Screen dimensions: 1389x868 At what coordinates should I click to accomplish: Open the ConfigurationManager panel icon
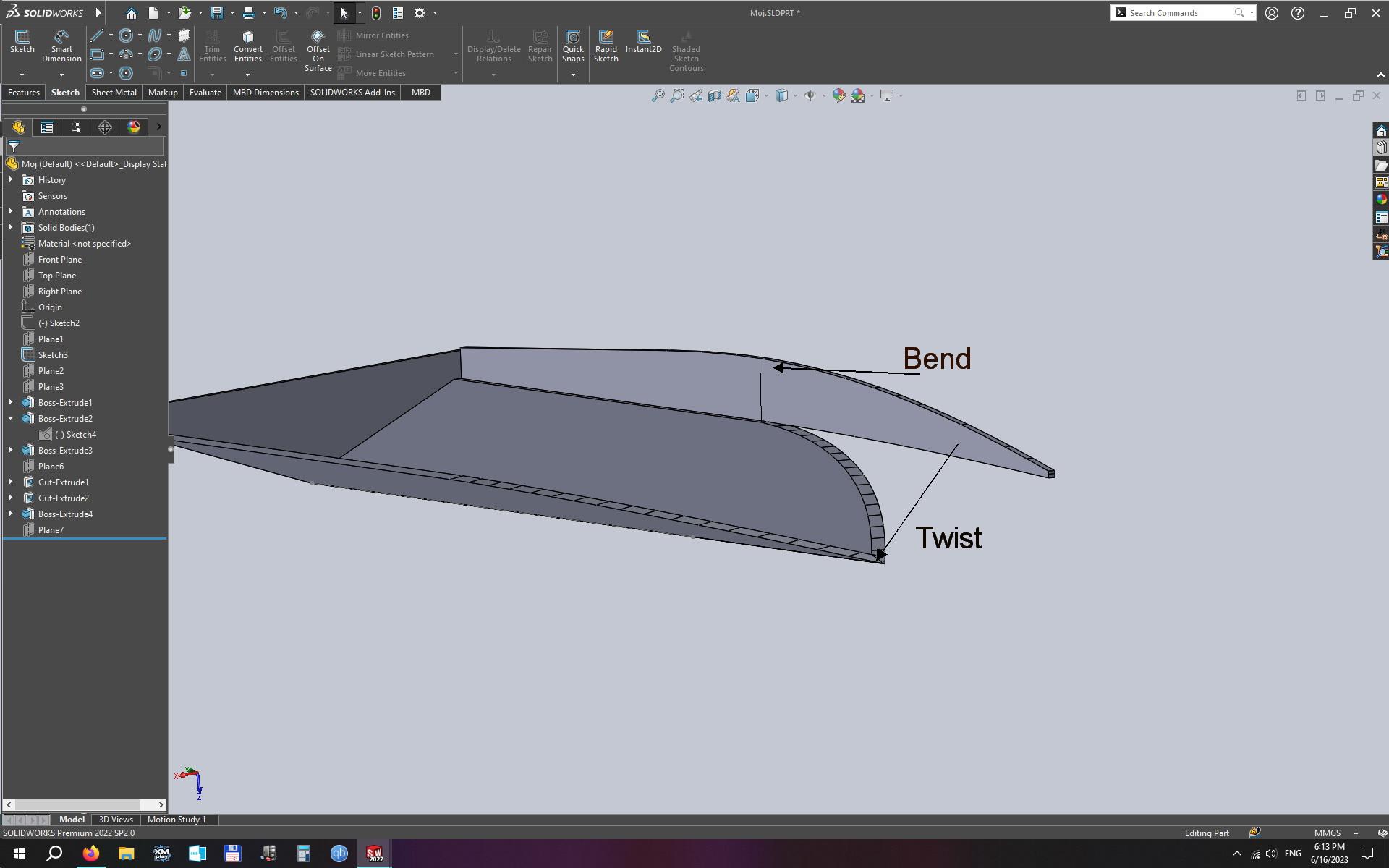[x=76, y=127]
